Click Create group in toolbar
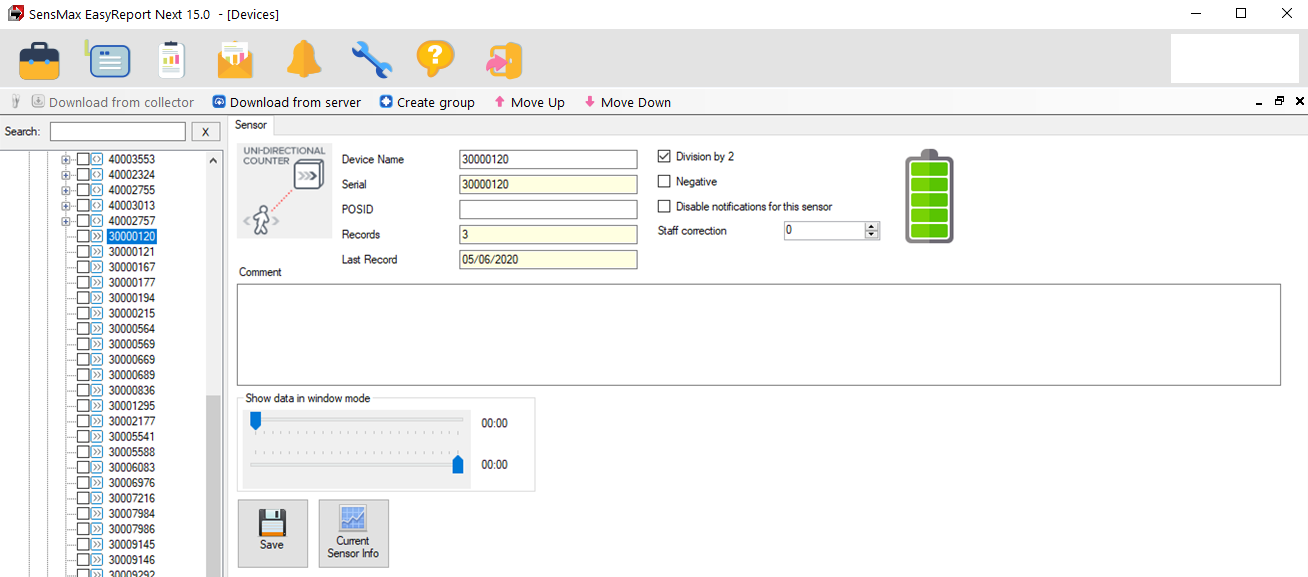Viewport: 1308px width, 577px height. tap(427, 102)
